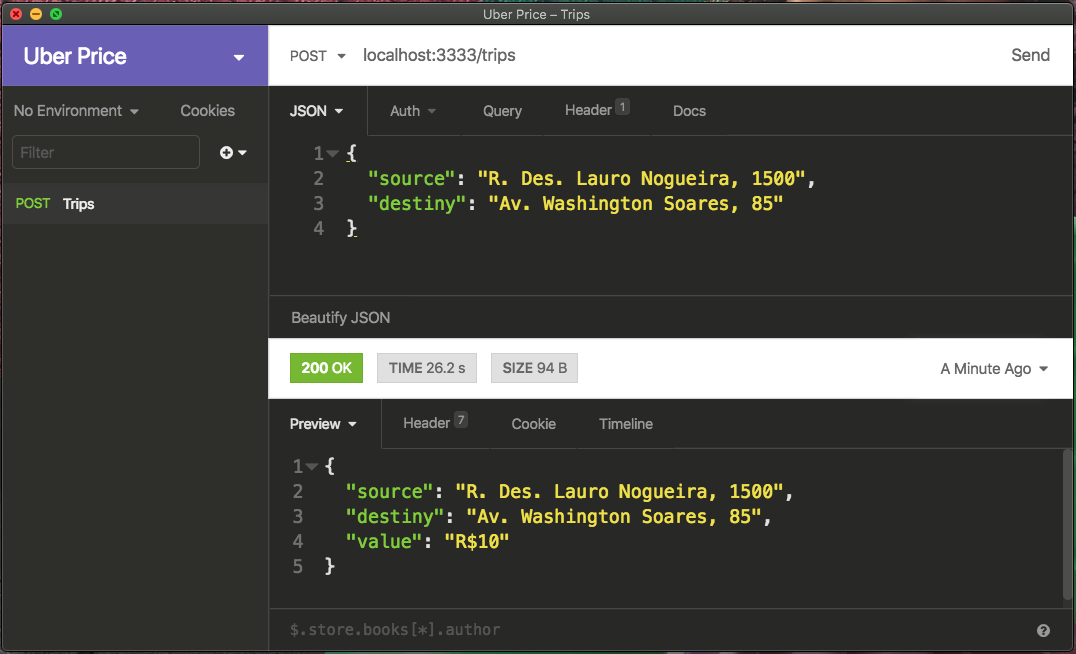Image resolution: width=1076 pixels, height=654 pixels.
Task: Open the No Environment dropdown
Action: (x=76, y=110)
